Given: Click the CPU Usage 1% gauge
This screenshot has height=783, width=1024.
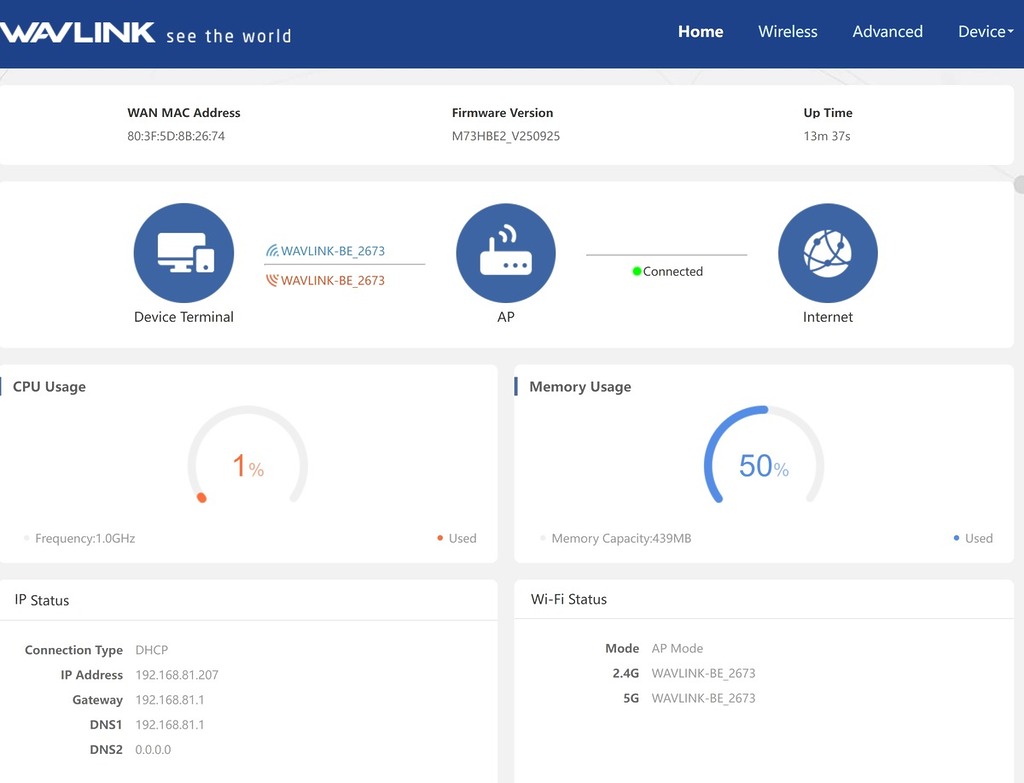Looking at the screenshot, I should point(247,465).
